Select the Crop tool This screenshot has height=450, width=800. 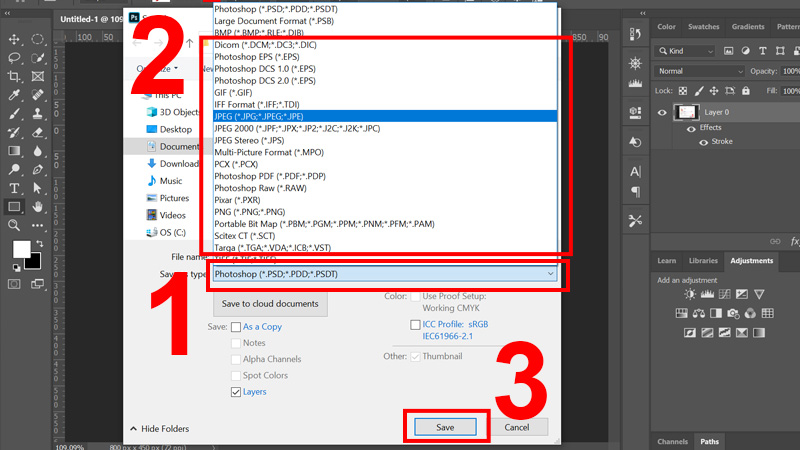point(14,77)
